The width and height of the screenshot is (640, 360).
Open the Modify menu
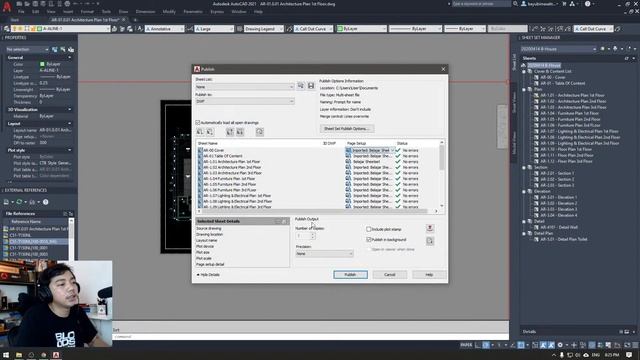(169, 12)
